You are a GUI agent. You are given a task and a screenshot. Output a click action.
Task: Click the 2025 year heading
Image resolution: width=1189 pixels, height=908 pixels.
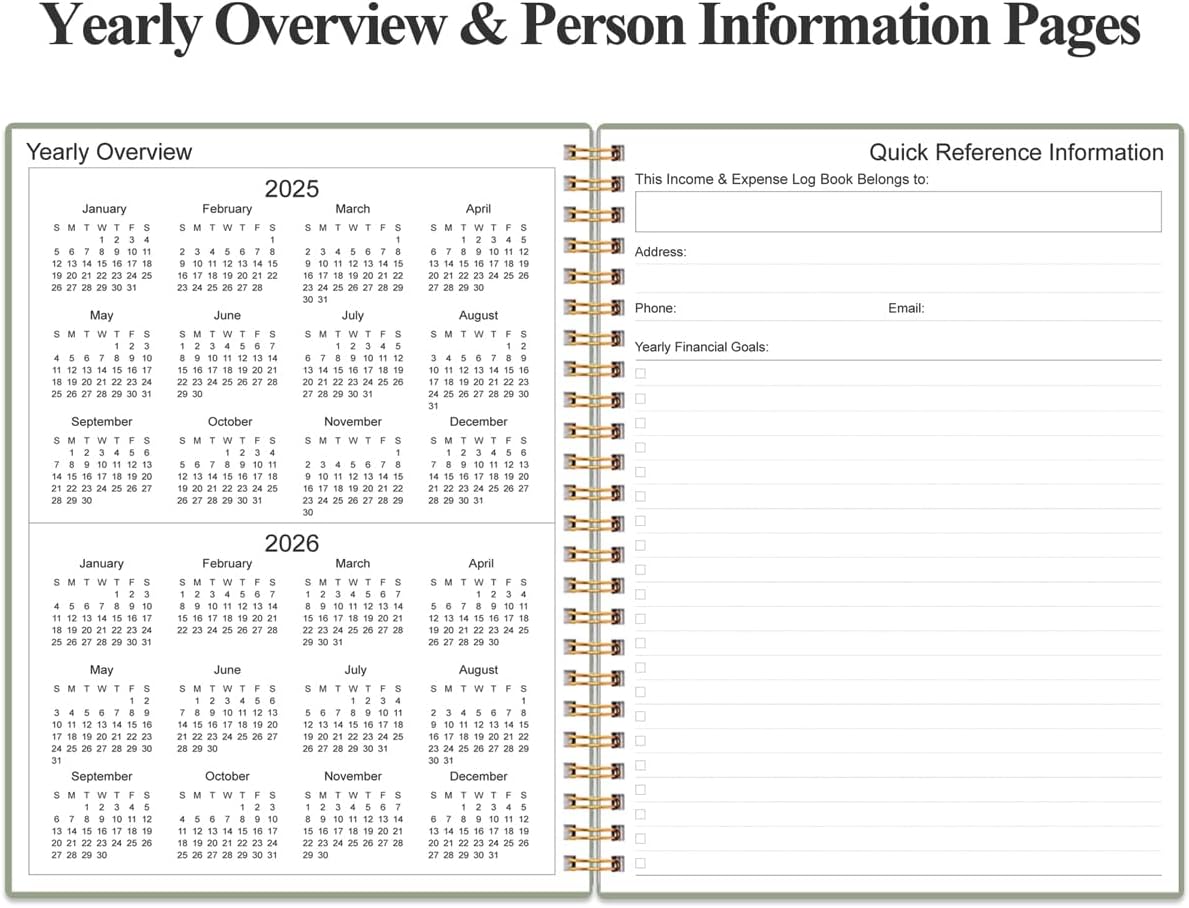pyautogui.click(x=291, y=188)
